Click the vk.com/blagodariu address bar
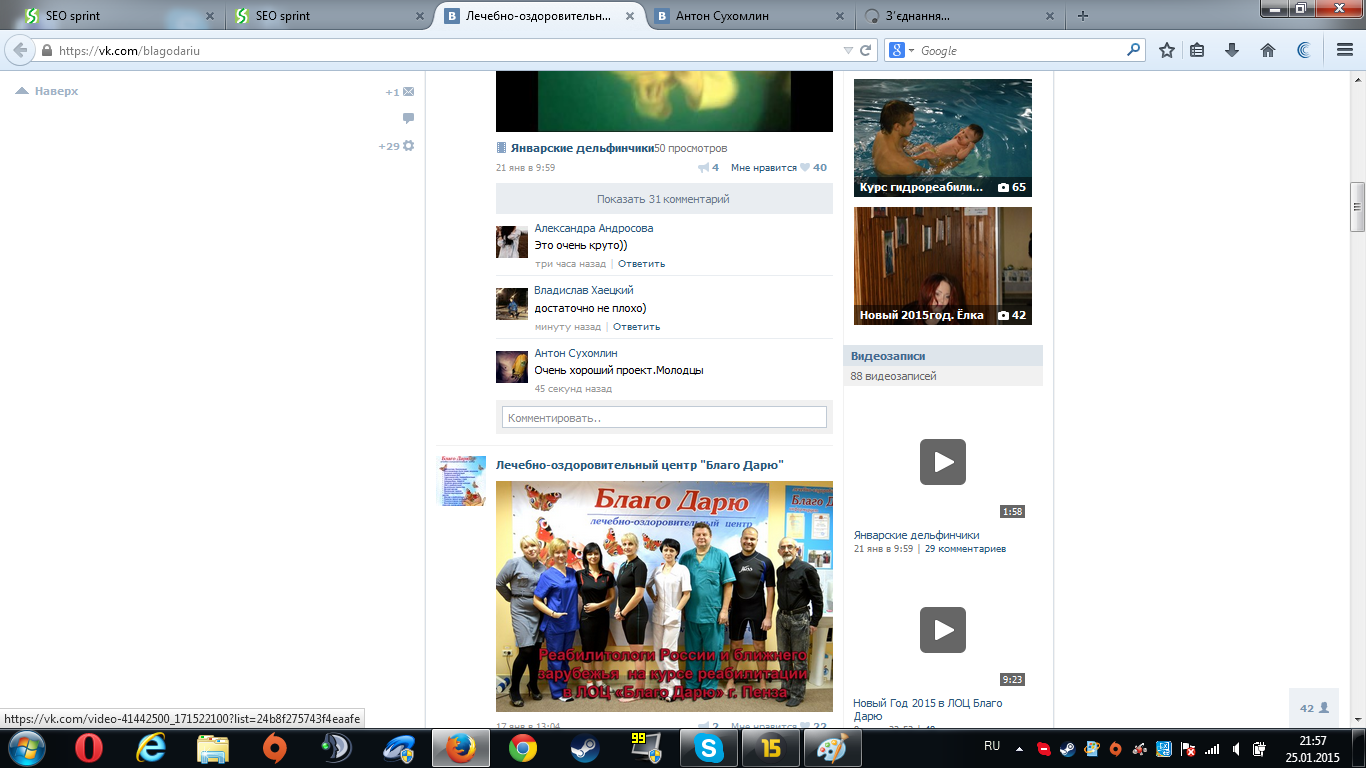Image resolution: width=1366 pixels, height=768 pixels. point(440,50)
